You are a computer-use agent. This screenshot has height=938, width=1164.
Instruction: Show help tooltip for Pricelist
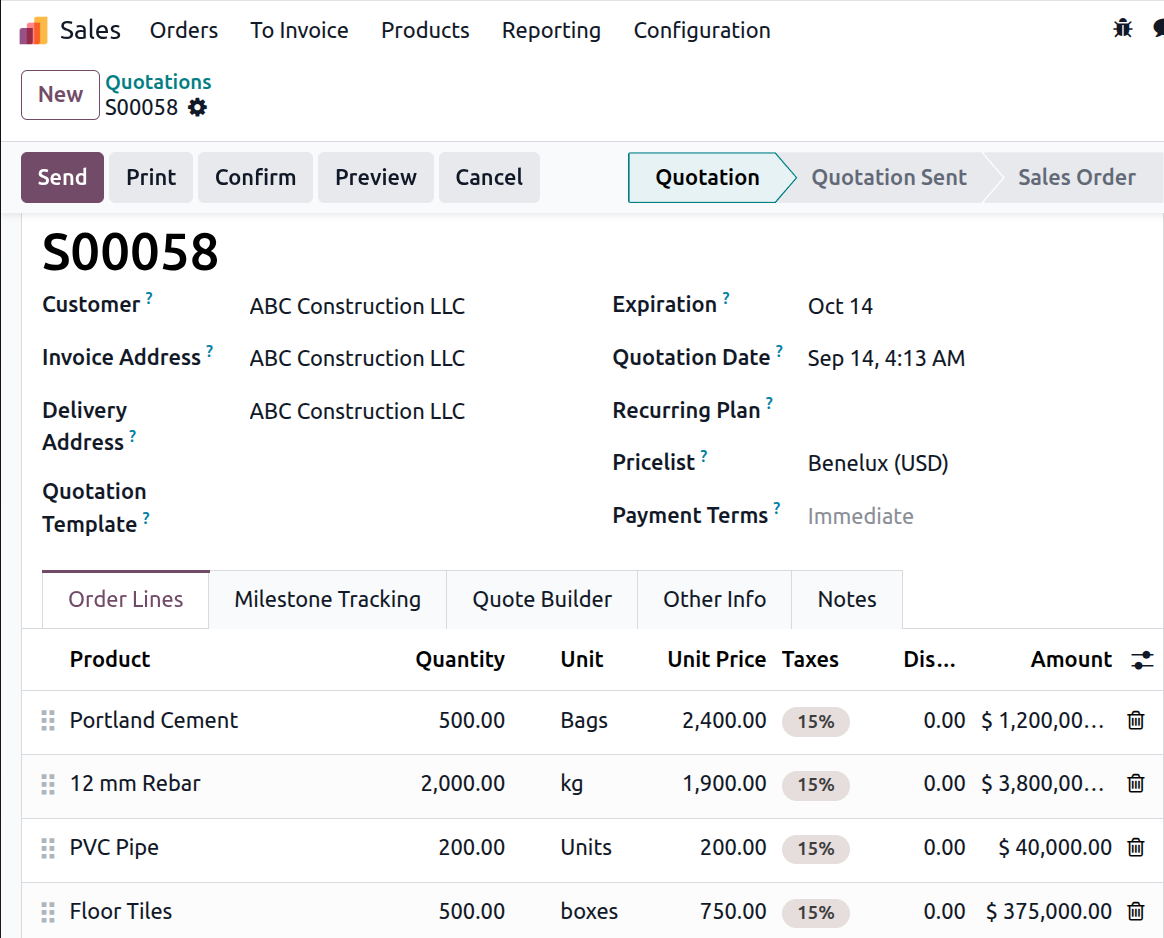[x=704, y=456]
